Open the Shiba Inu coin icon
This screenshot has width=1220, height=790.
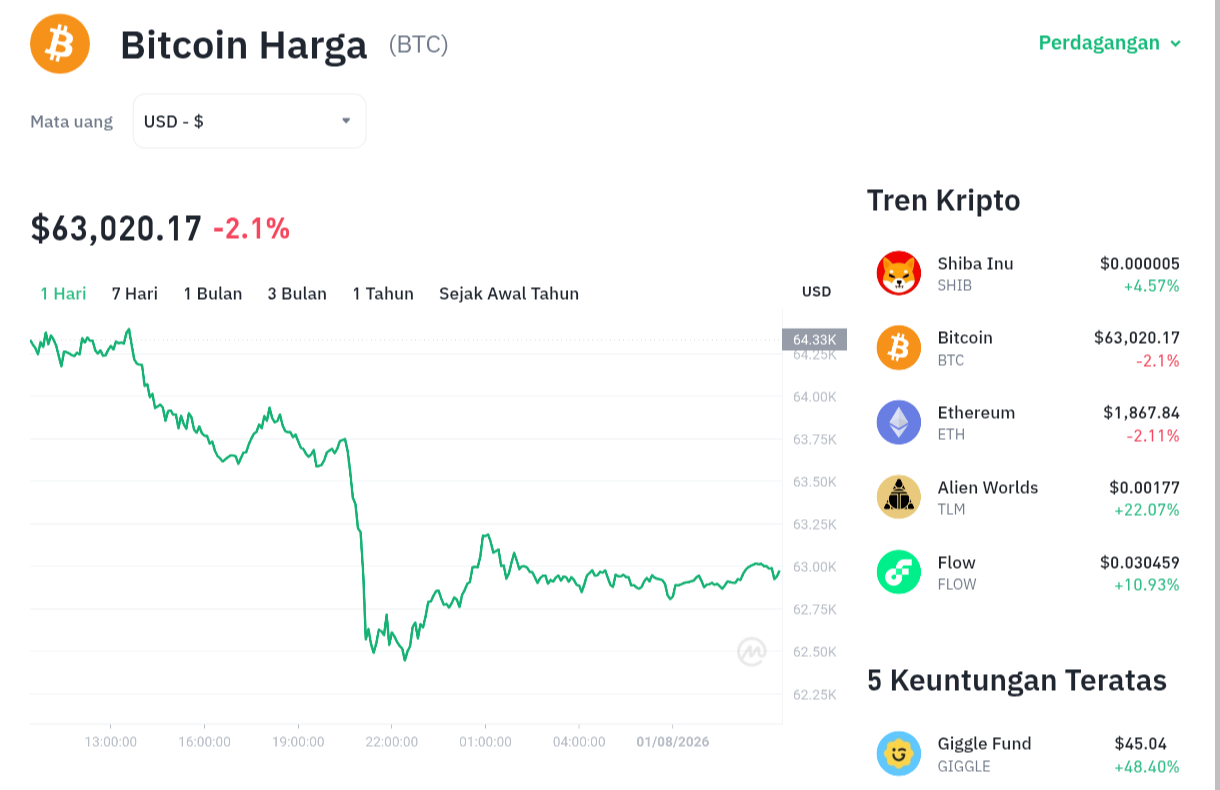[x=899, y=273]
